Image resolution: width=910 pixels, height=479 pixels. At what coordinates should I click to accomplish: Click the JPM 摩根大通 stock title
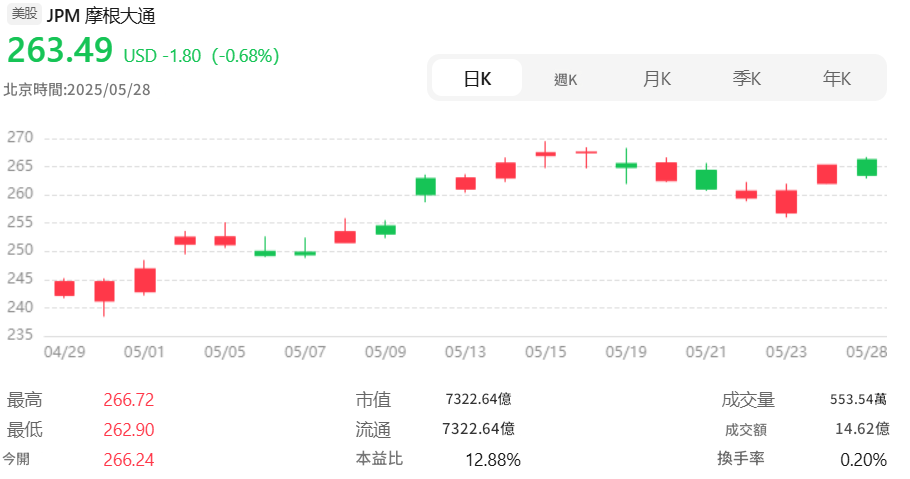click(101, 16)
